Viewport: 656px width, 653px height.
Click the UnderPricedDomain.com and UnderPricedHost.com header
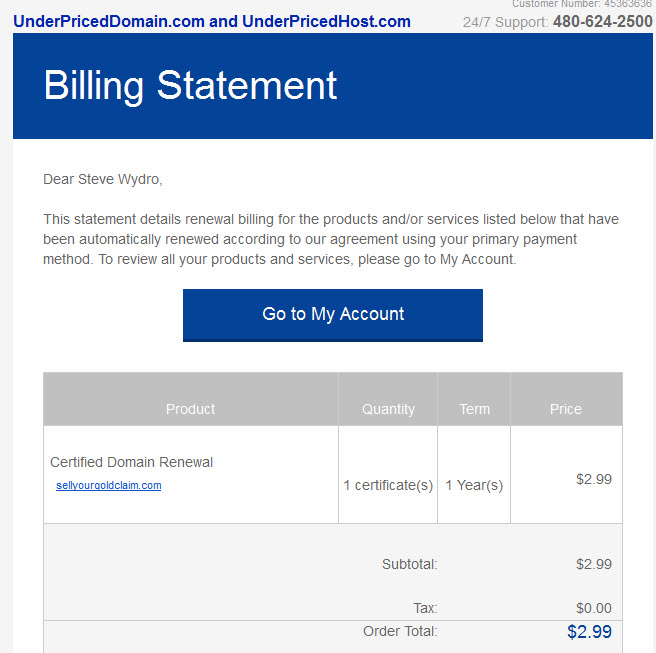tap(212, 21)
